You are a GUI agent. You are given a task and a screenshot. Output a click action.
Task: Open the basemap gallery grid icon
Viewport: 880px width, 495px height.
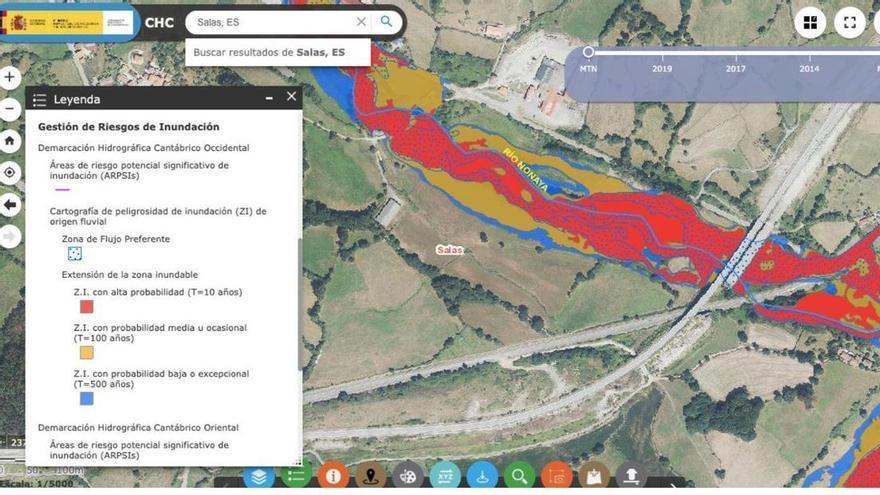[x=810, y=22]
